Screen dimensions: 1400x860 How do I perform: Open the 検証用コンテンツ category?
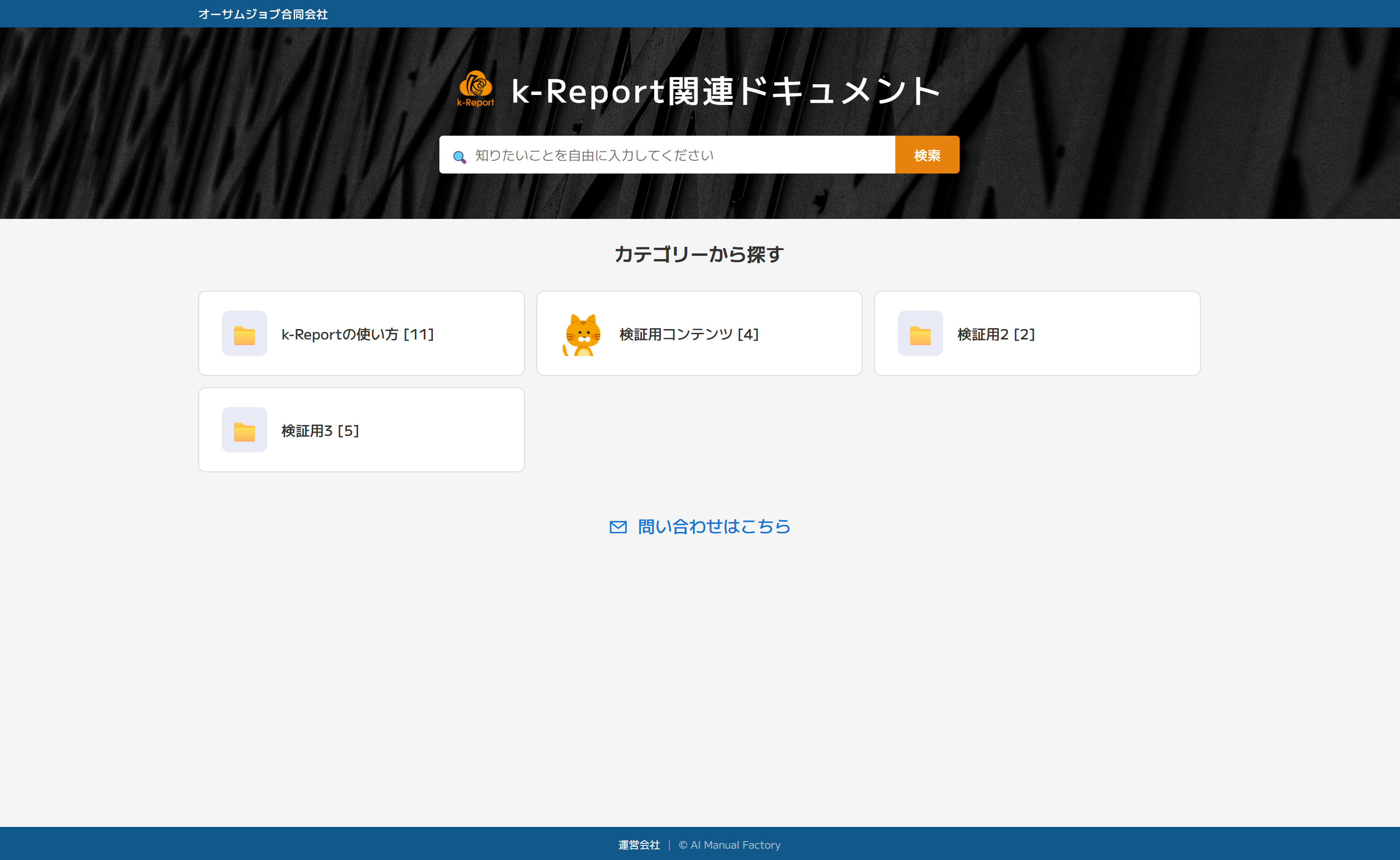699,333
